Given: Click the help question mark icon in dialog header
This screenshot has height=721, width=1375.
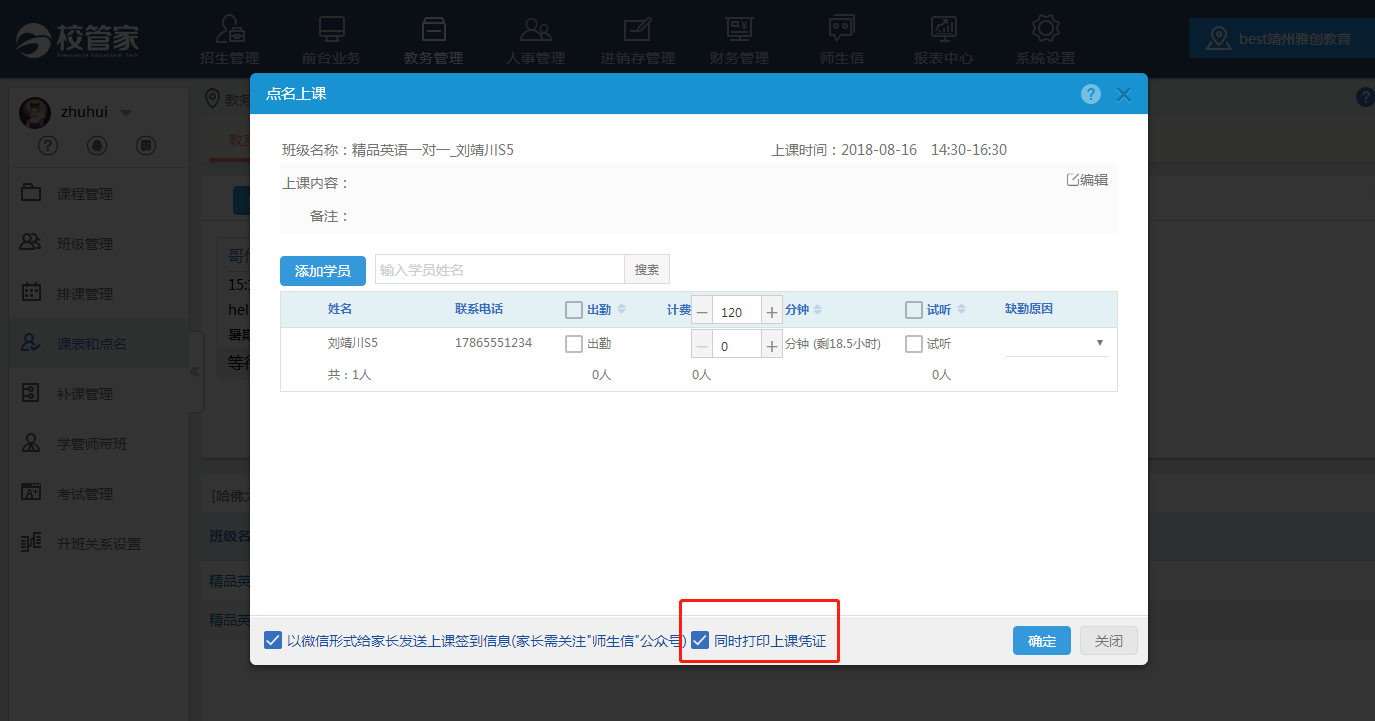Looking at the screenshot, I should point(1091,94).
